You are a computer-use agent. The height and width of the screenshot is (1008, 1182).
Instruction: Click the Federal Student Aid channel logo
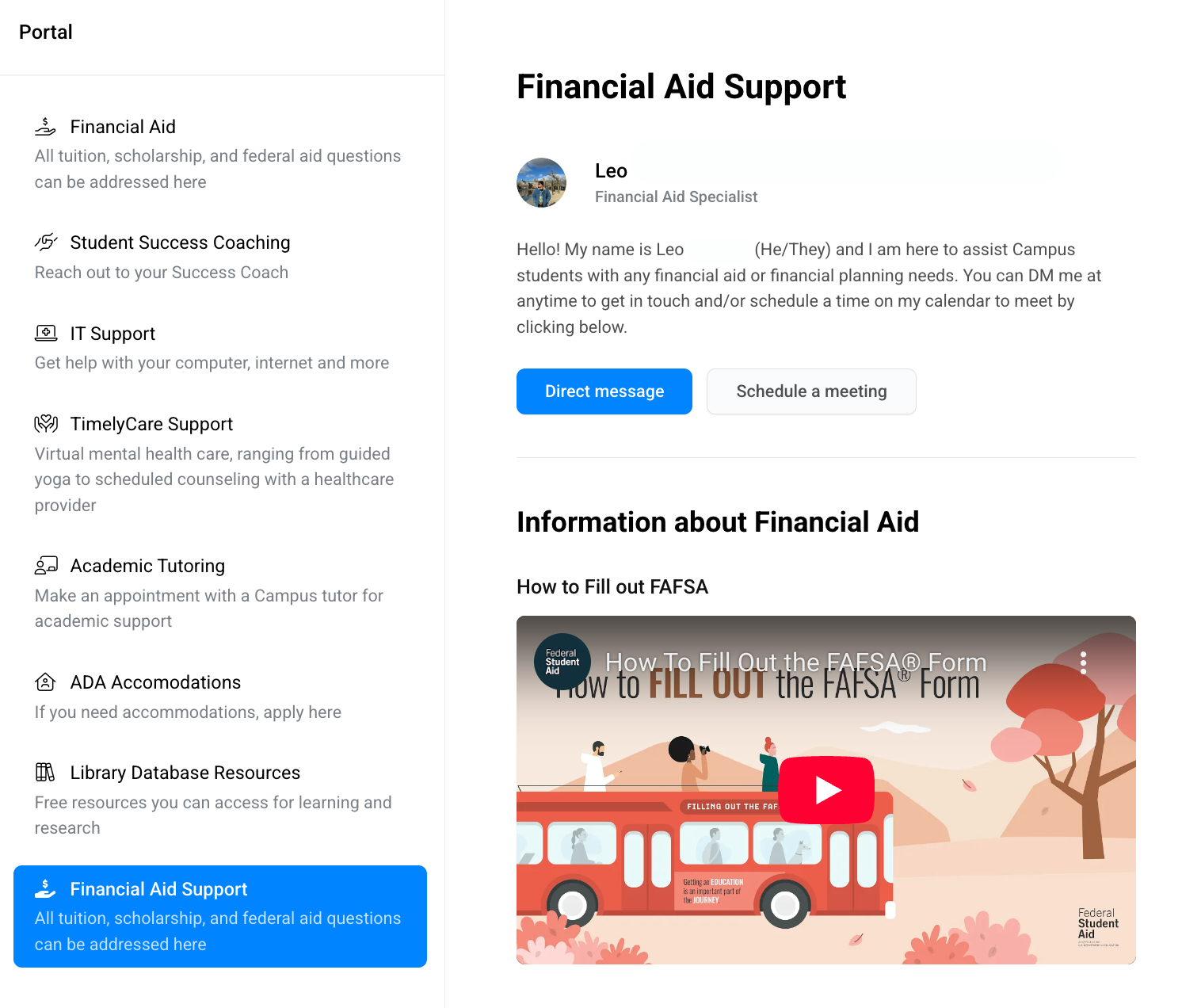(562, 662)
